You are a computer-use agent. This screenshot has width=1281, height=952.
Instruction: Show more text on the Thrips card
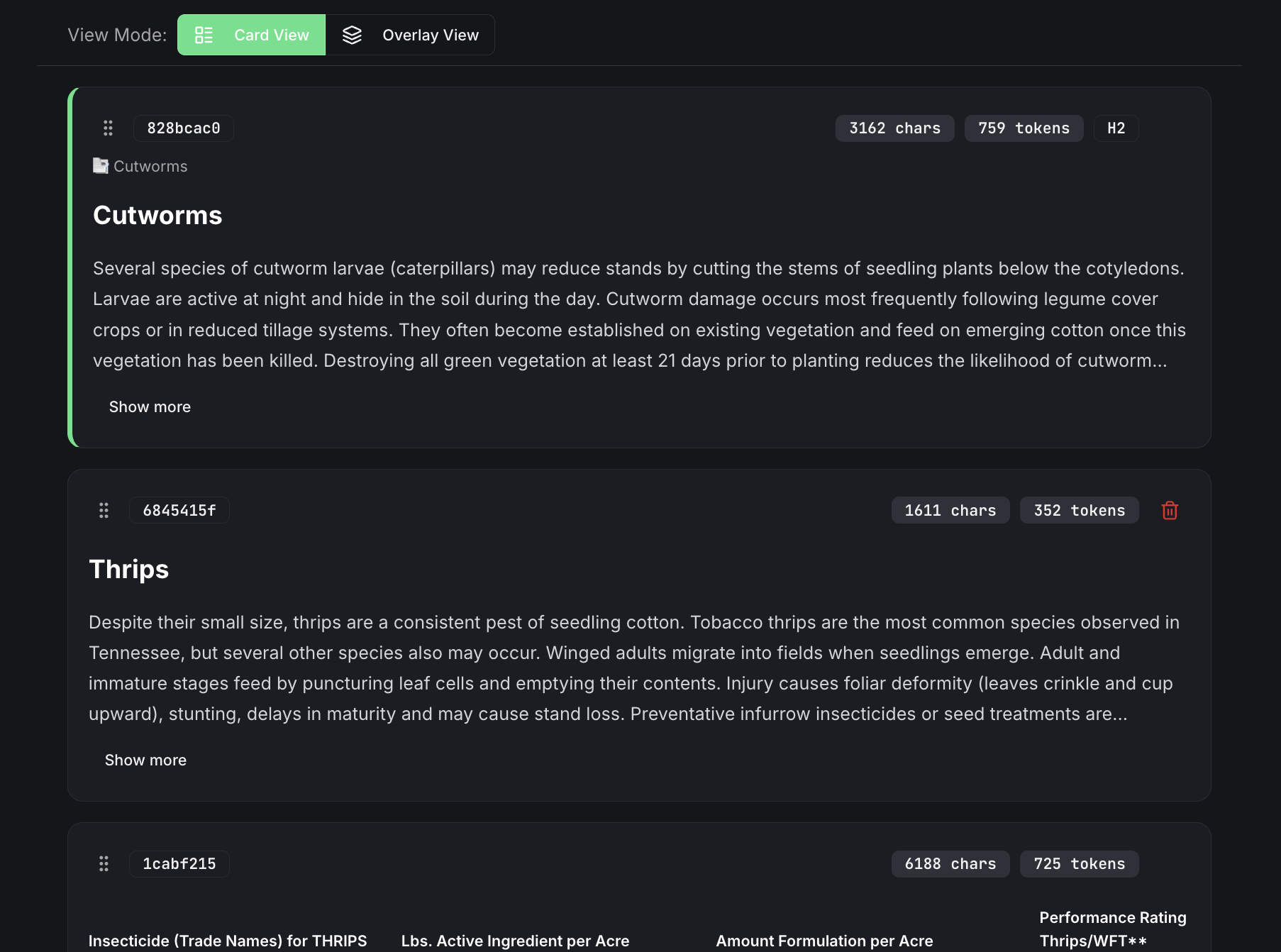145,760
